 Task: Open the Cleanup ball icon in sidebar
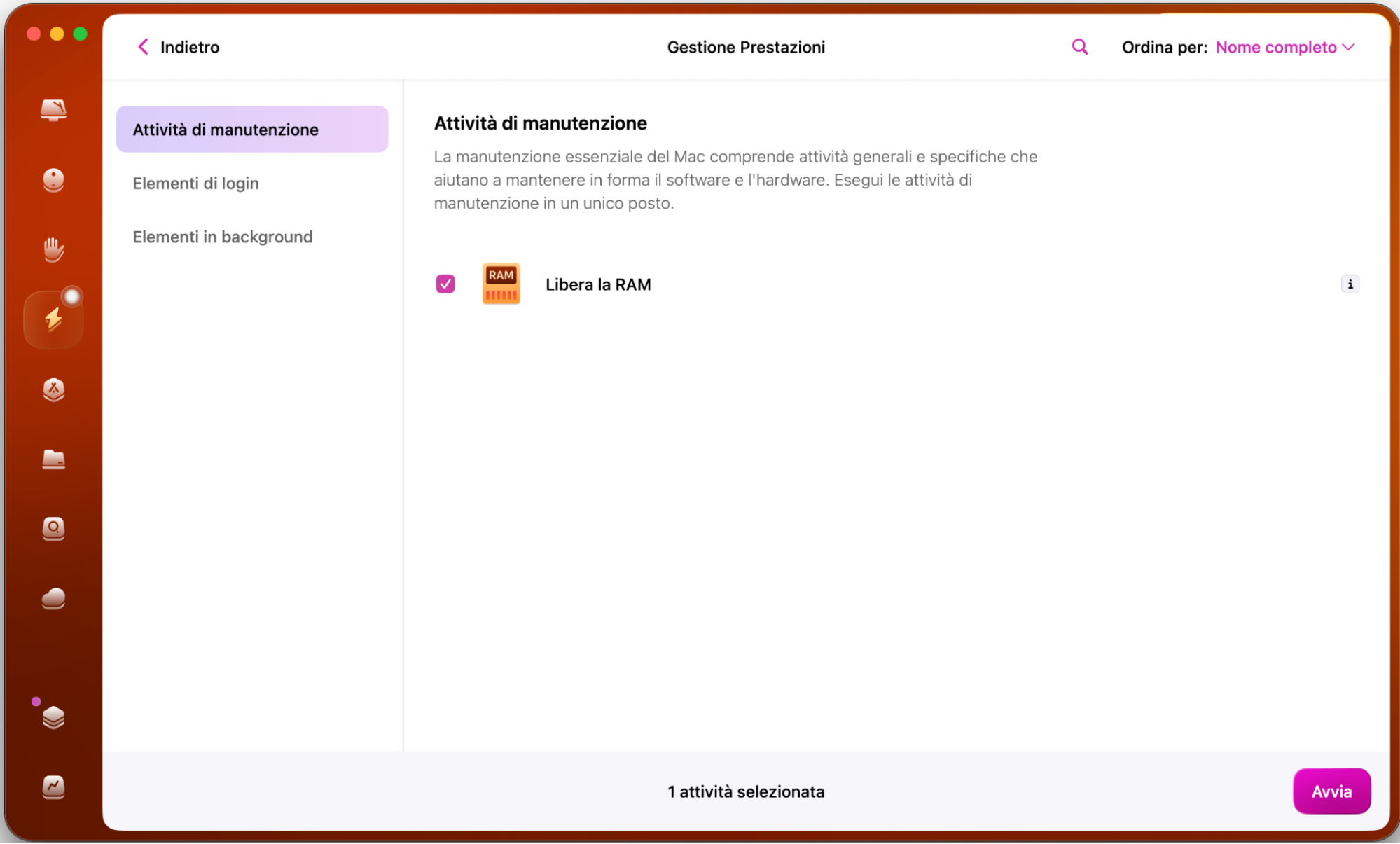click(53, 180)
